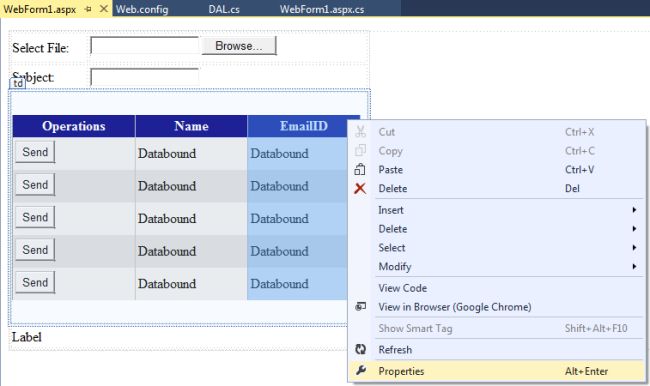Click the Copy icon in context menu
Viewport: 650px width, 386px height.
[x=360, y=151]
